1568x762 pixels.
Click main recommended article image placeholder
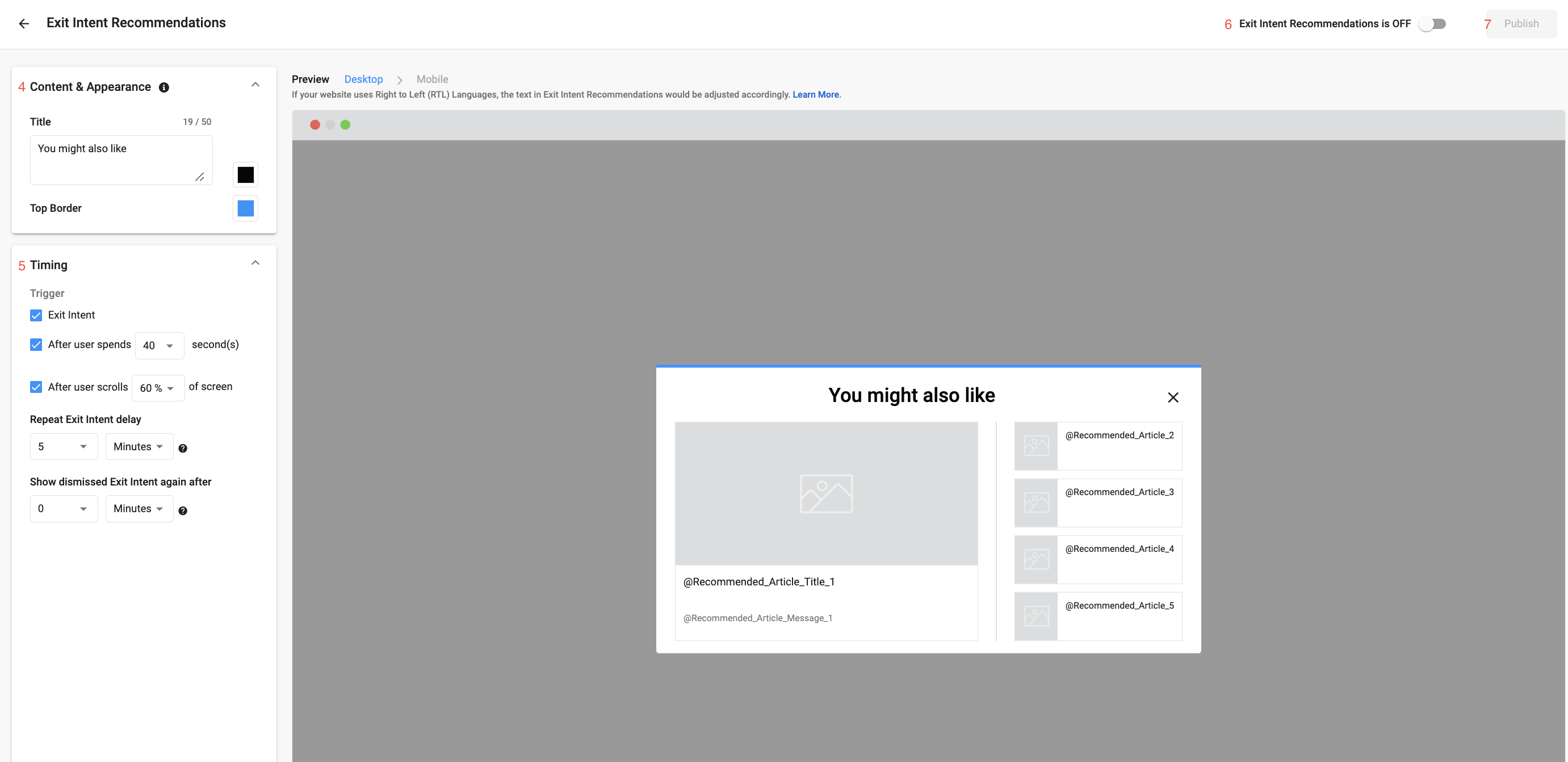point(826,493)
